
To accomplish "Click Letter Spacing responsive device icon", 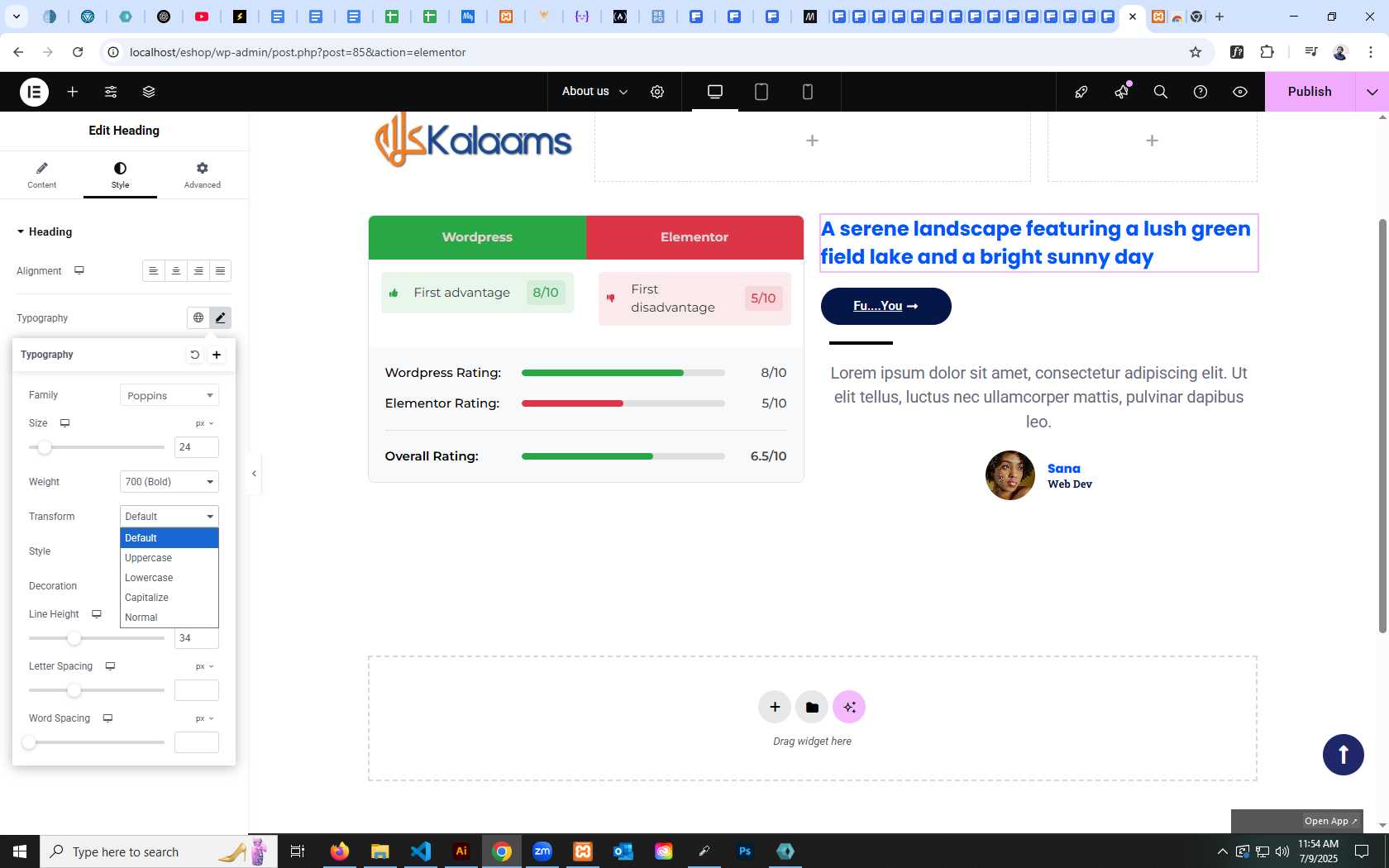I will [x=110, y=666].
